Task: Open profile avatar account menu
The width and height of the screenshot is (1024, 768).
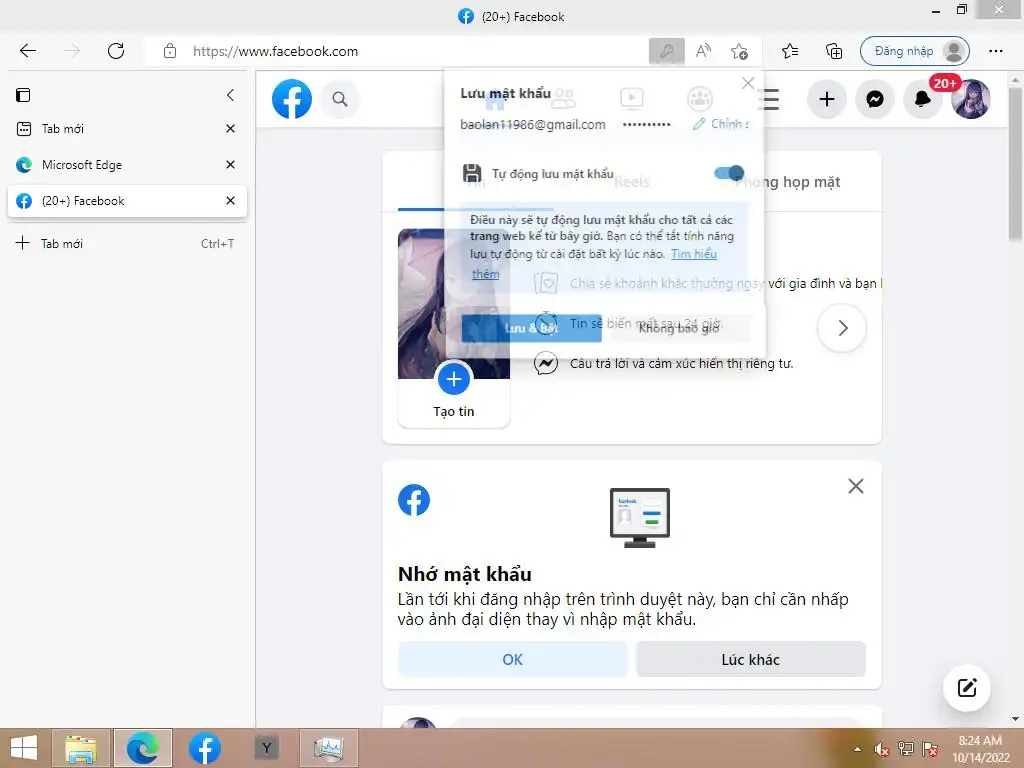Action: [970, 99]
